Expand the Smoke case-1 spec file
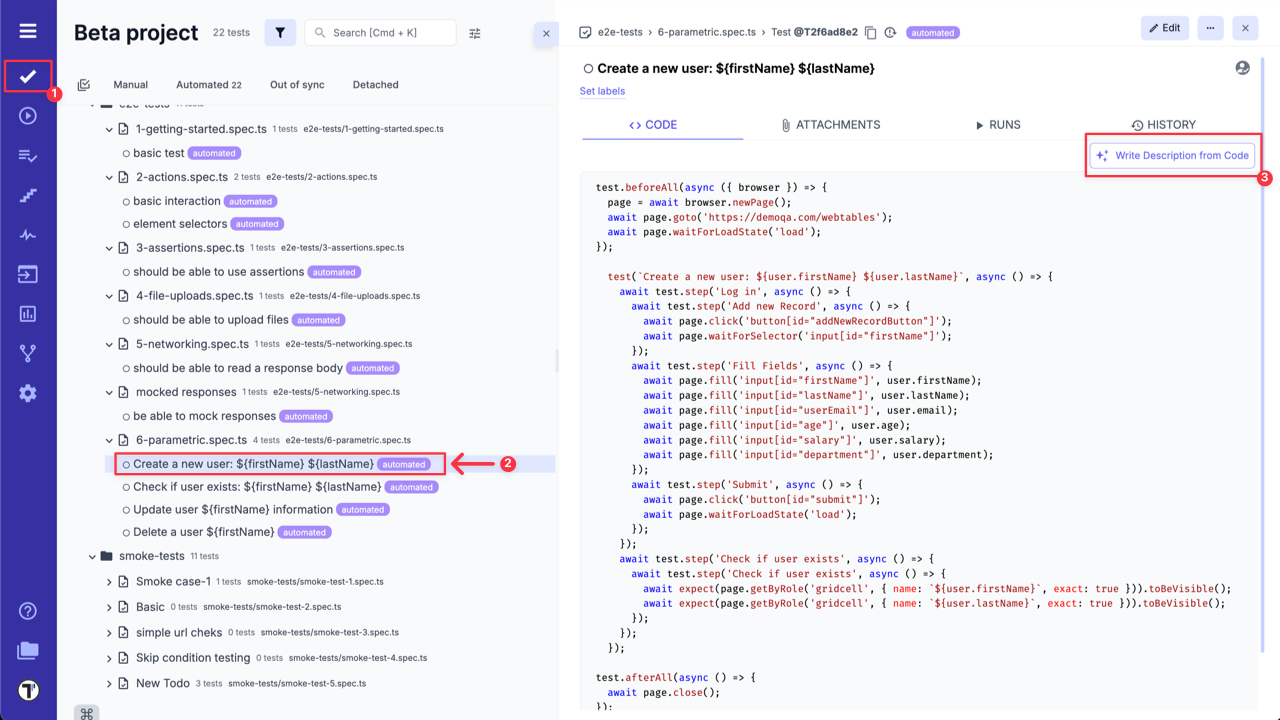Image resolution: width=1280 pixels, height=720 pixels. point(109,581)
